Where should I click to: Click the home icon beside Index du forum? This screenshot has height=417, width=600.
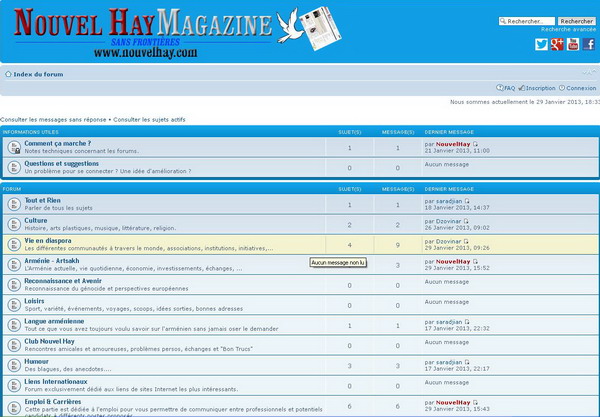point(8,74)
